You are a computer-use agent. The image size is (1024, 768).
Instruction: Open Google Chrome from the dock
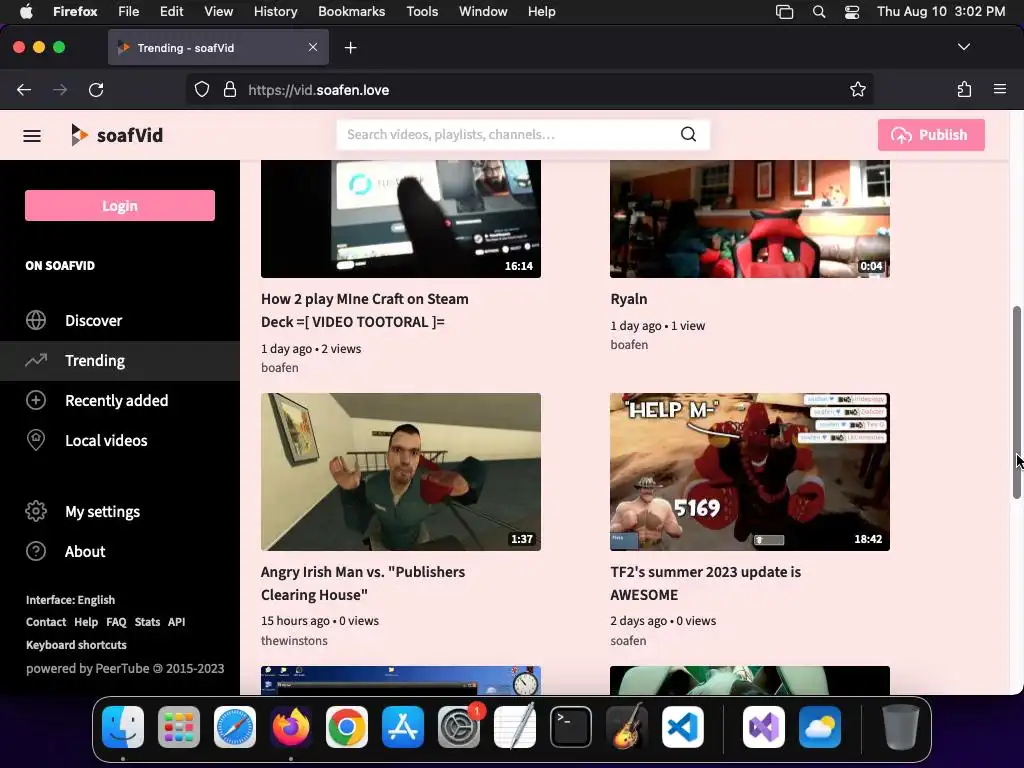coord(347,727)
